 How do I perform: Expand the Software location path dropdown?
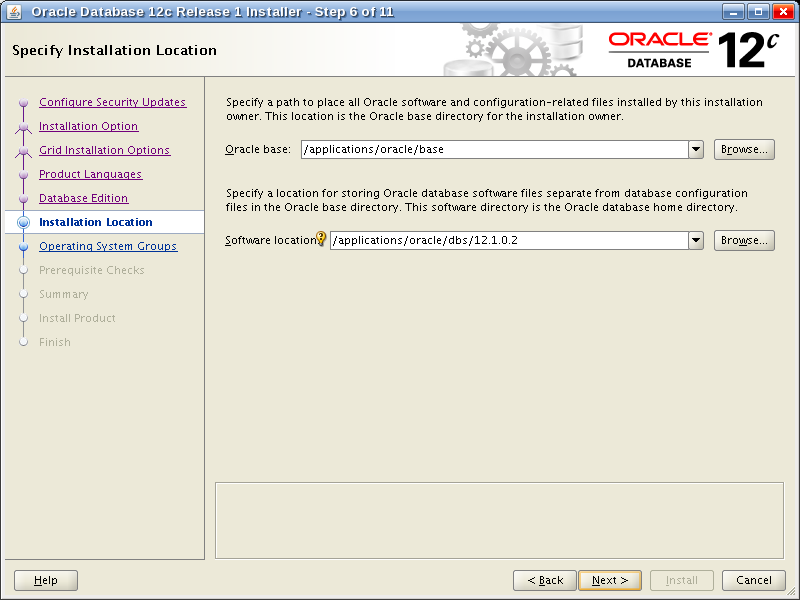(x=696, y=241)
